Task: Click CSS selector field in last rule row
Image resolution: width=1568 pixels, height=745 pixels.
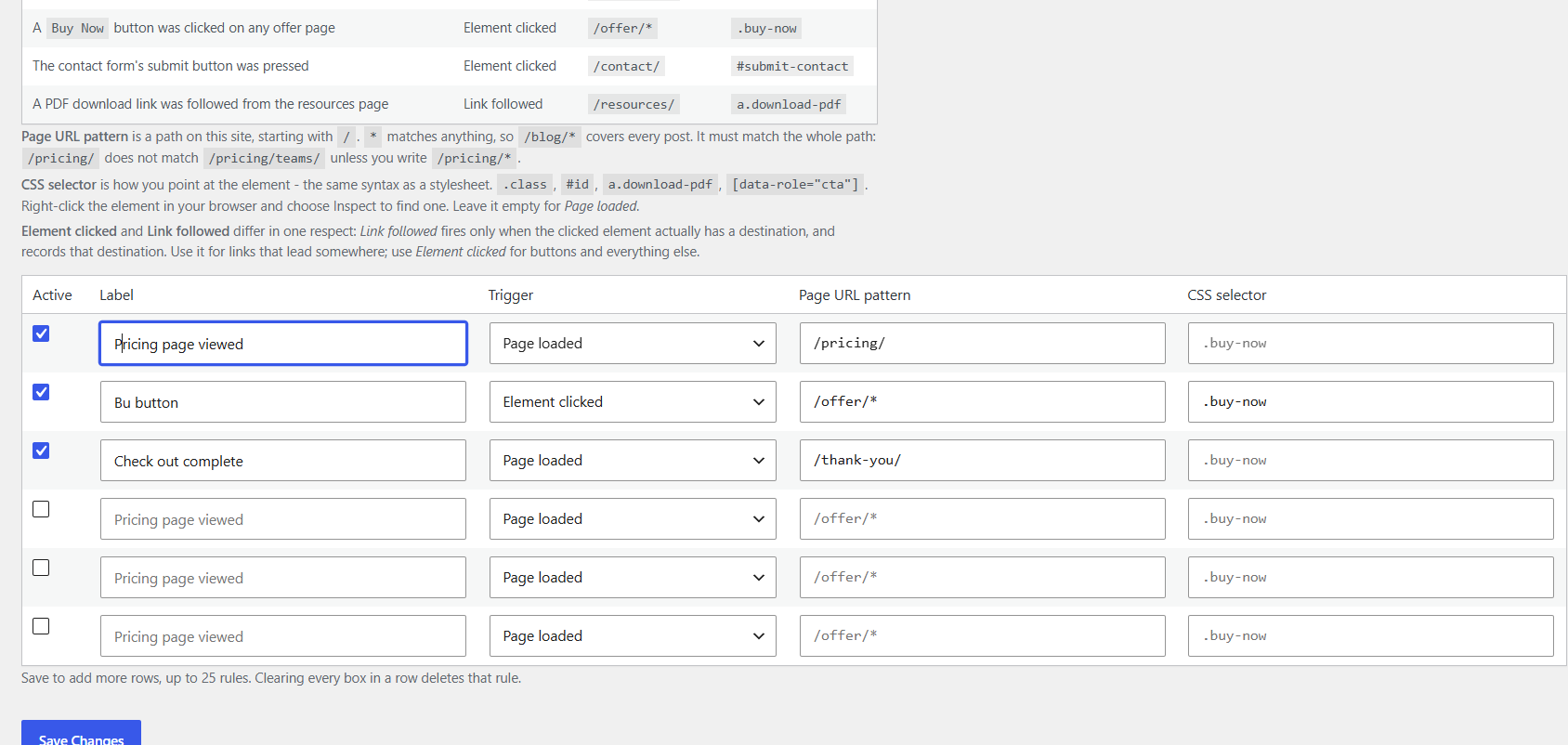Action: [x=1370, y=636]
